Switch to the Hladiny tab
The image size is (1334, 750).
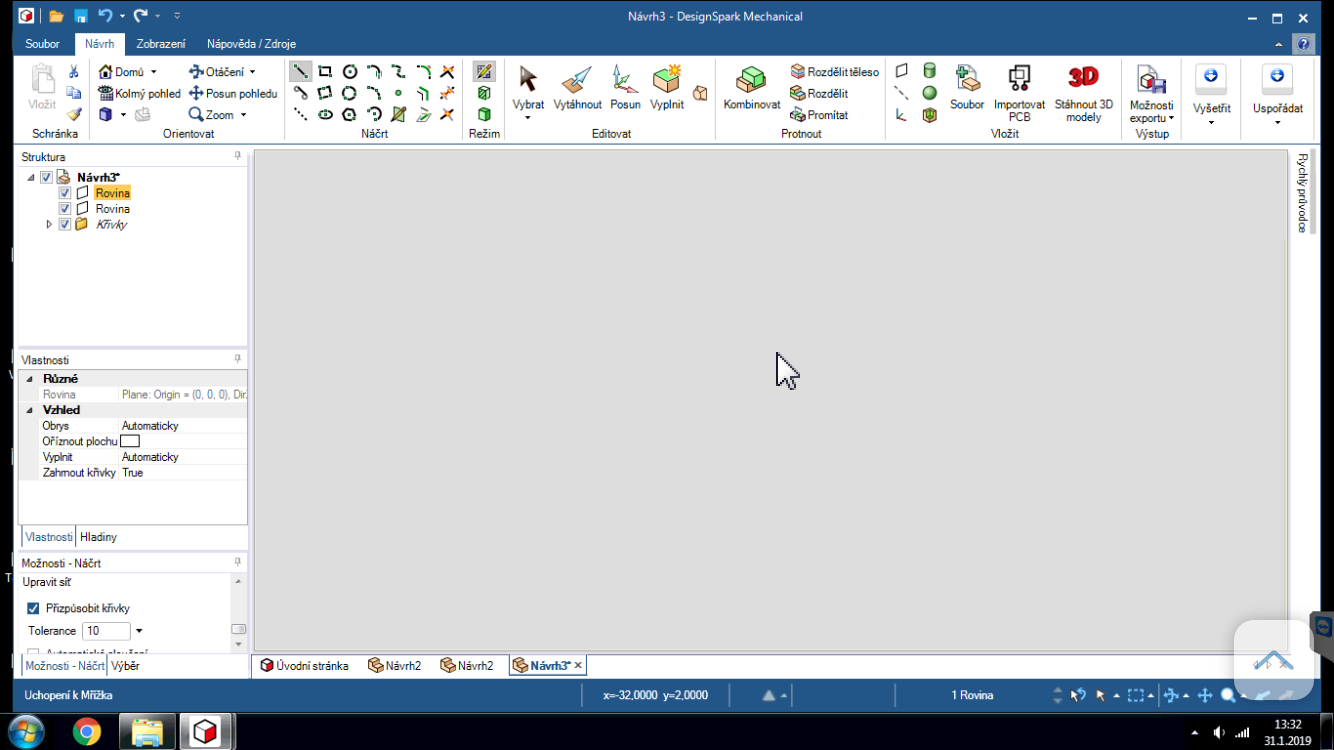(98, 537)
